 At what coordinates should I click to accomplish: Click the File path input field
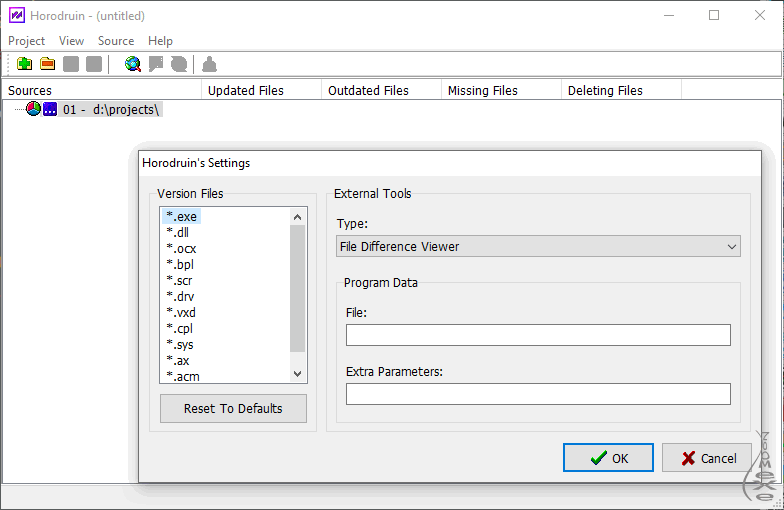coord(538,334)
